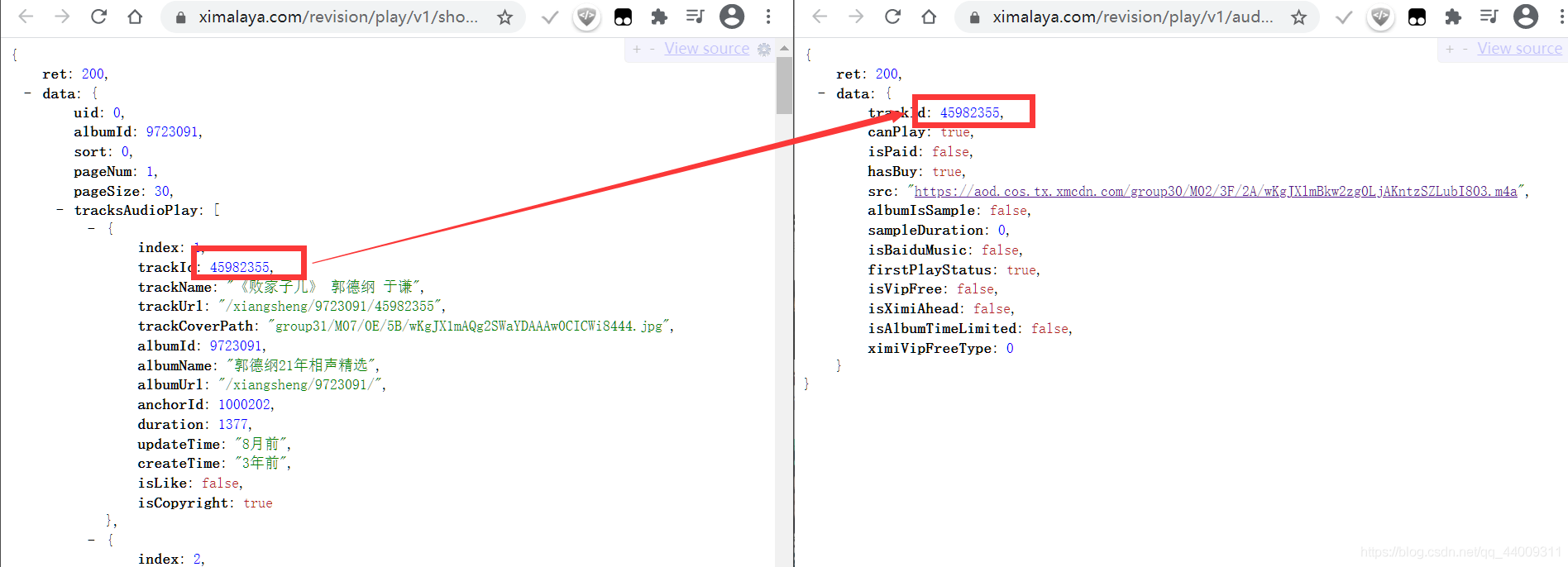
Task: Bookmark the page with the left window's star
Action: [x=504, y=17]
